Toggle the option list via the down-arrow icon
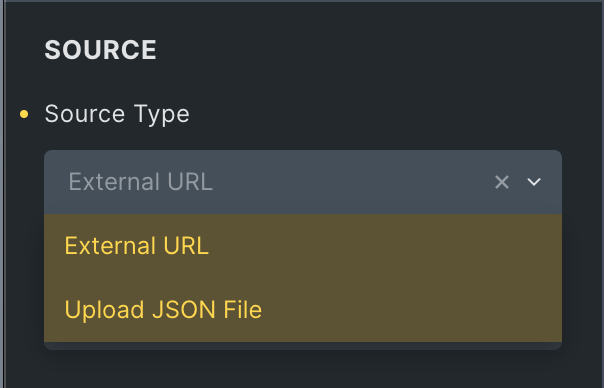 (534, 182)
